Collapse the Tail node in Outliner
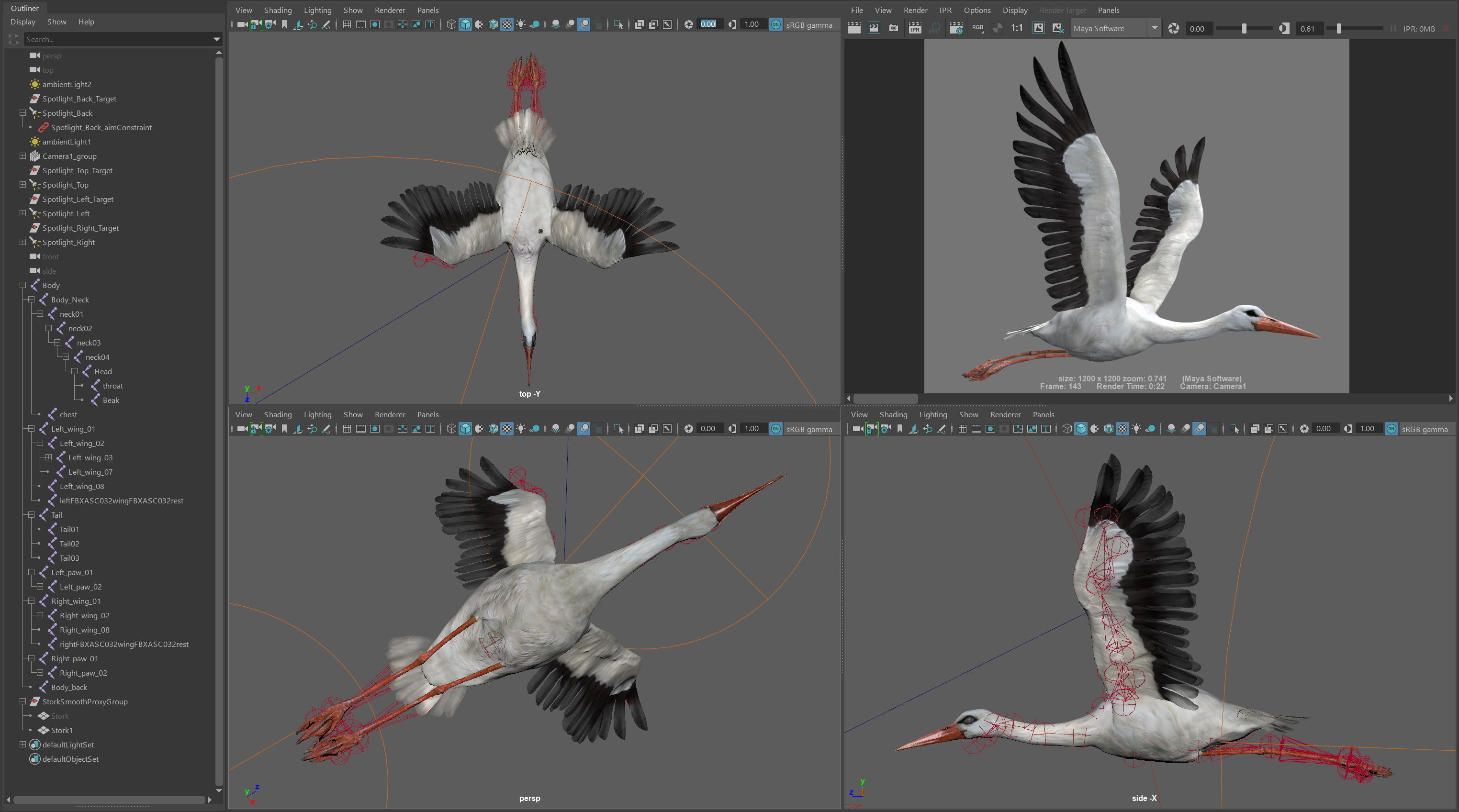This screenshot has height=812, width=1459. tap(31, 515)
